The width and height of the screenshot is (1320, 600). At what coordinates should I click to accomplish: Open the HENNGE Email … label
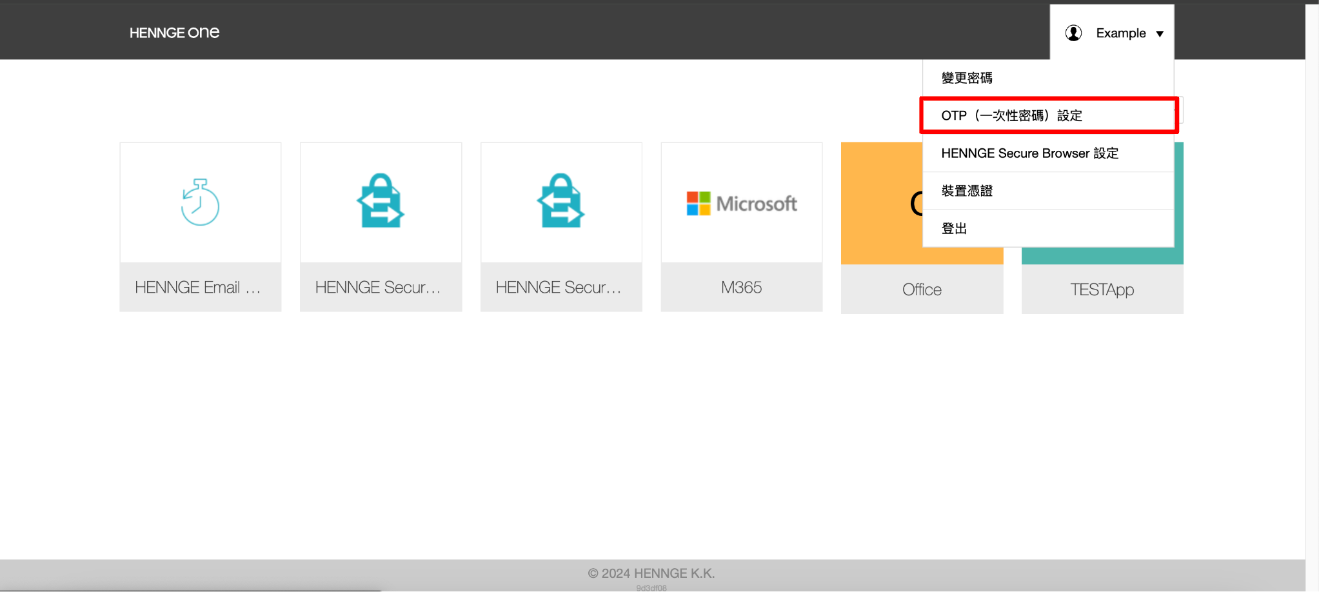200,287
